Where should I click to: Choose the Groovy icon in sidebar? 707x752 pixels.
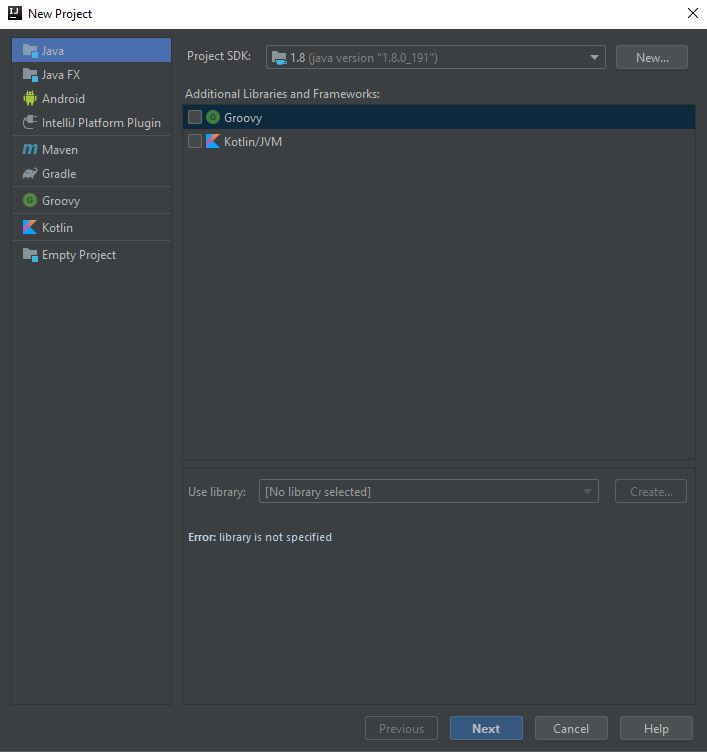(x=30, y=201)
